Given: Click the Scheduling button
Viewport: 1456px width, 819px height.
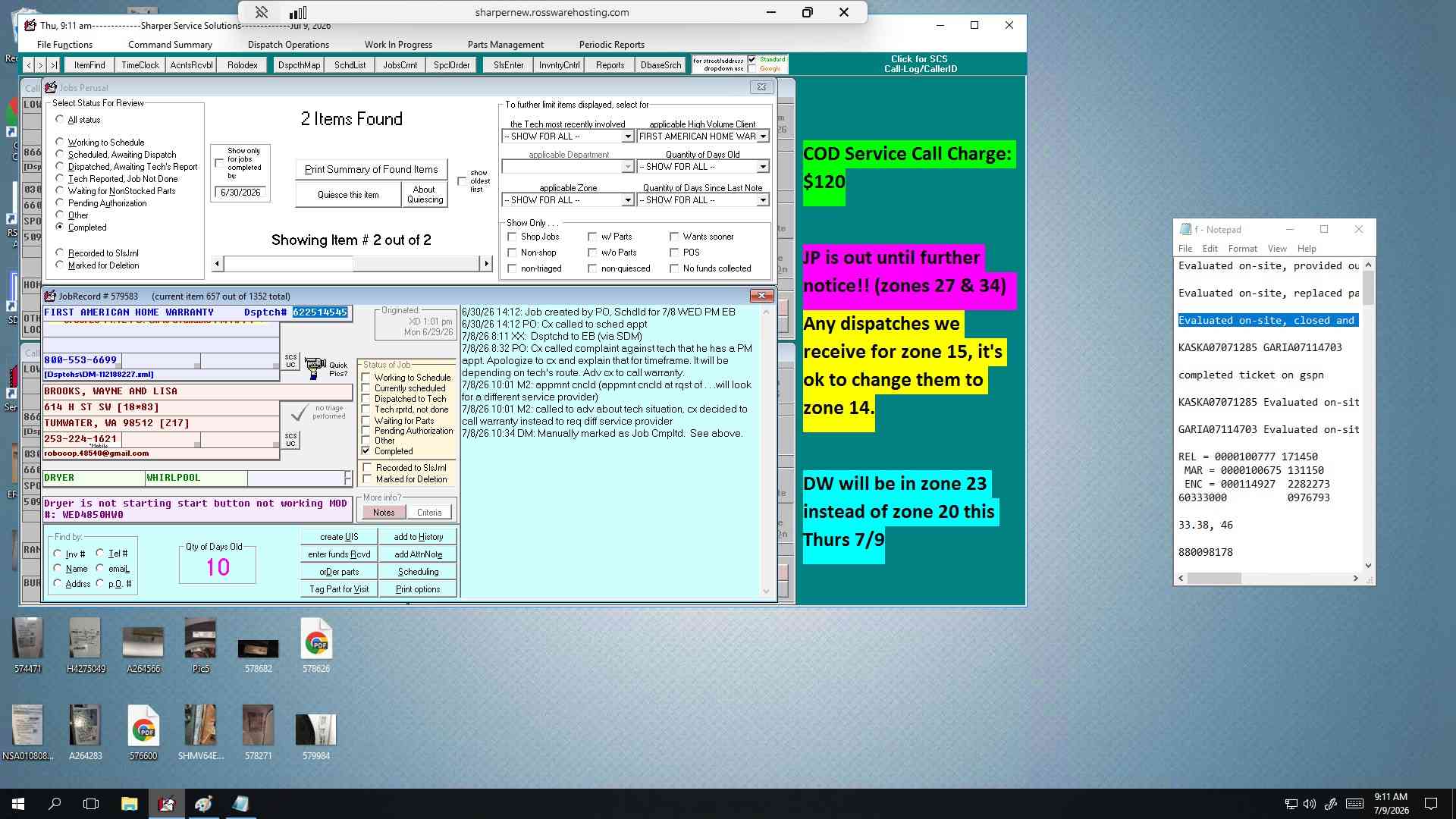Looking at the screenshot, I should (x=418, y=572).
